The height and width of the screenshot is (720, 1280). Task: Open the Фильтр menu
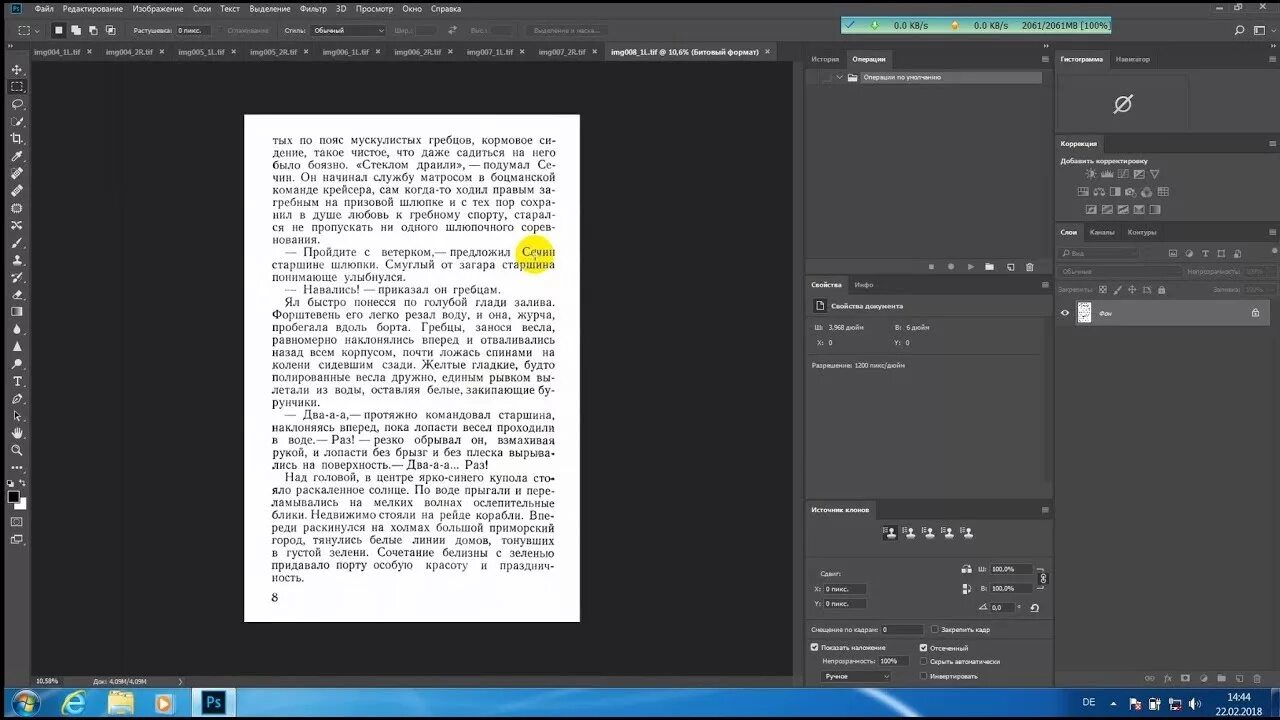tap(313, 8)
